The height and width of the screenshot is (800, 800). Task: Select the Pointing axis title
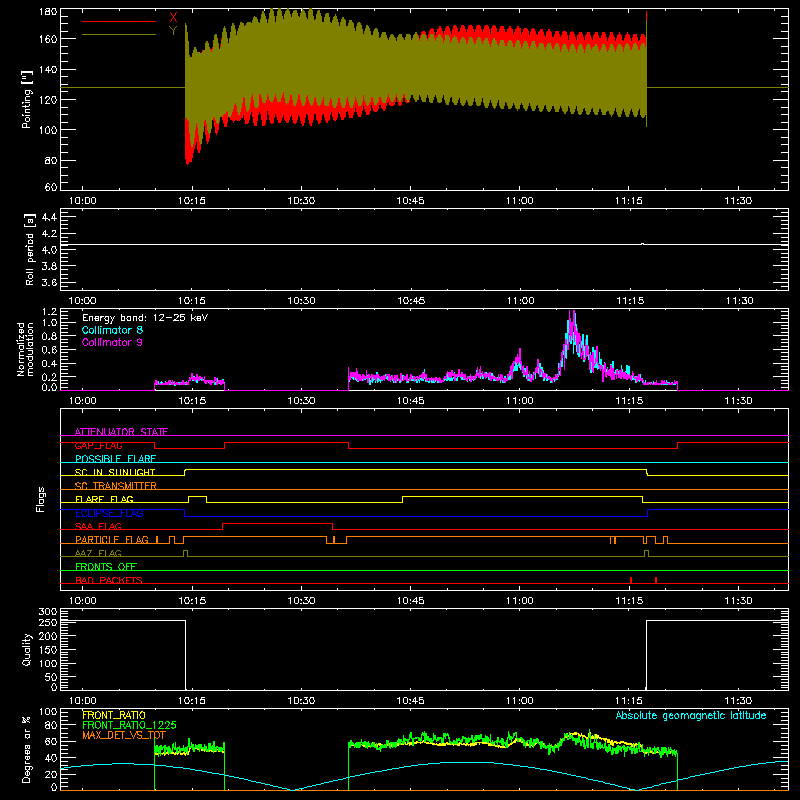[27, 99]
